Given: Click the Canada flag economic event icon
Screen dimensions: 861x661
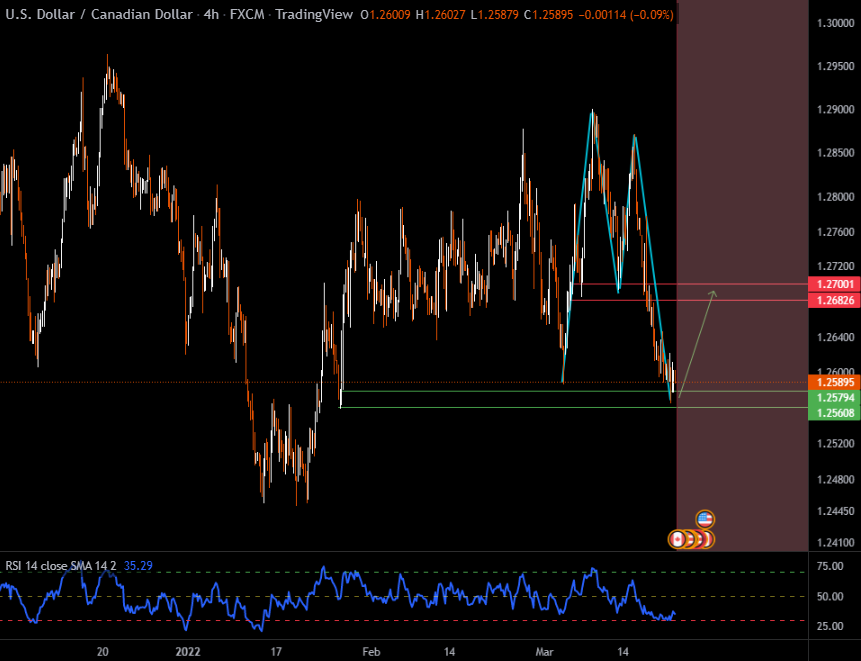Looking at the screenshot, I should point(677,539).
